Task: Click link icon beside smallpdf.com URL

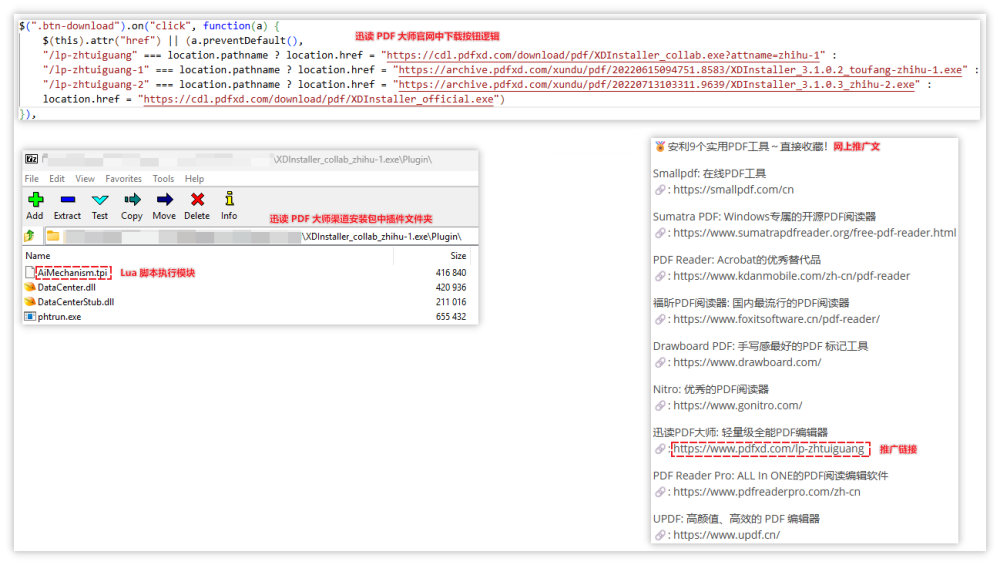Action: point(660,190)
